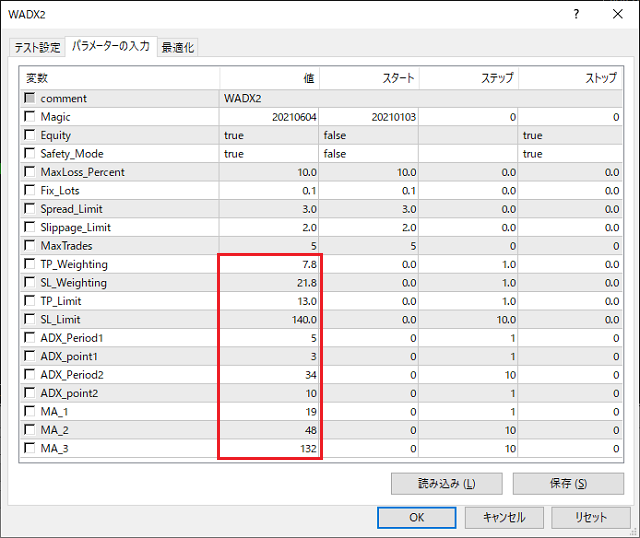The height and width of the screenshot is (538, 640).
Task: Select the MA_1 value 19
Action: (269, 411)
